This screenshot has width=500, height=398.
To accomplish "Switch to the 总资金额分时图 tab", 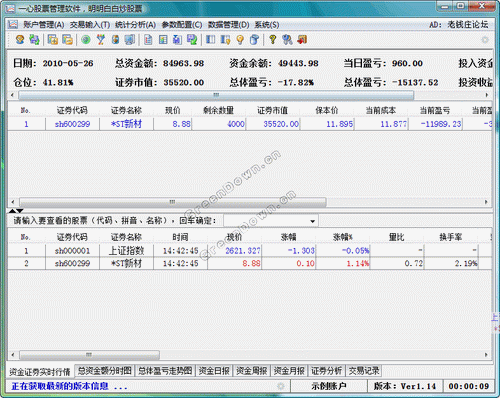I will pyautogui.click(x=104, y=371).
